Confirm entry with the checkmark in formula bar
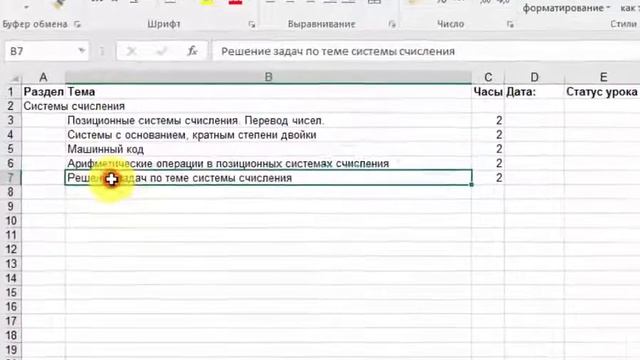Image resolution: width=640 pixels, height=360 pixels. [162, 51]
